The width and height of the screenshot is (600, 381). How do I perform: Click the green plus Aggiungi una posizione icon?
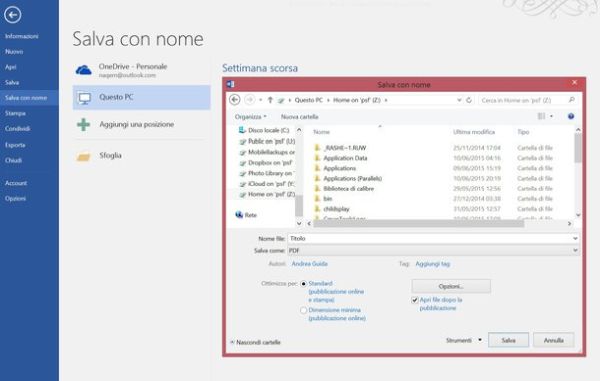[x=83, y=125]
